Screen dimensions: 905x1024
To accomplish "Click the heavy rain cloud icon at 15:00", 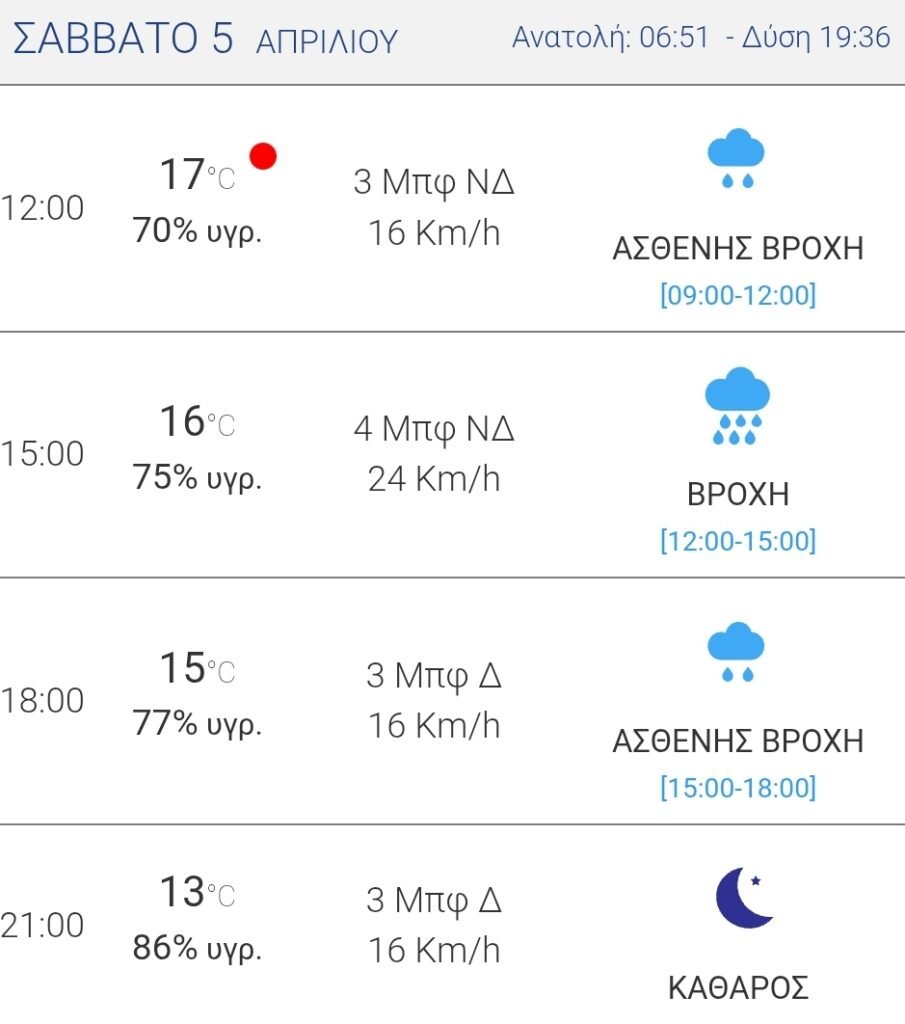I will (x=737, y=406).
